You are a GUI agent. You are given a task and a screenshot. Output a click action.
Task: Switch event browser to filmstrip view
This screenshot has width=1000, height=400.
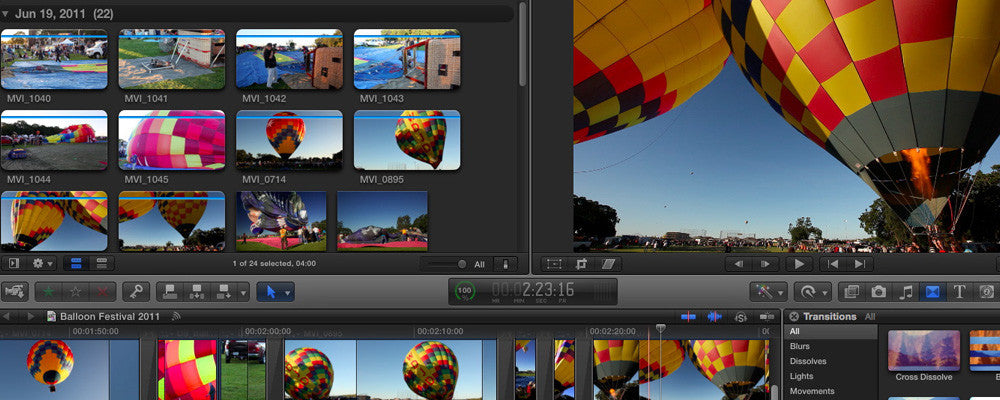(74, 264)
